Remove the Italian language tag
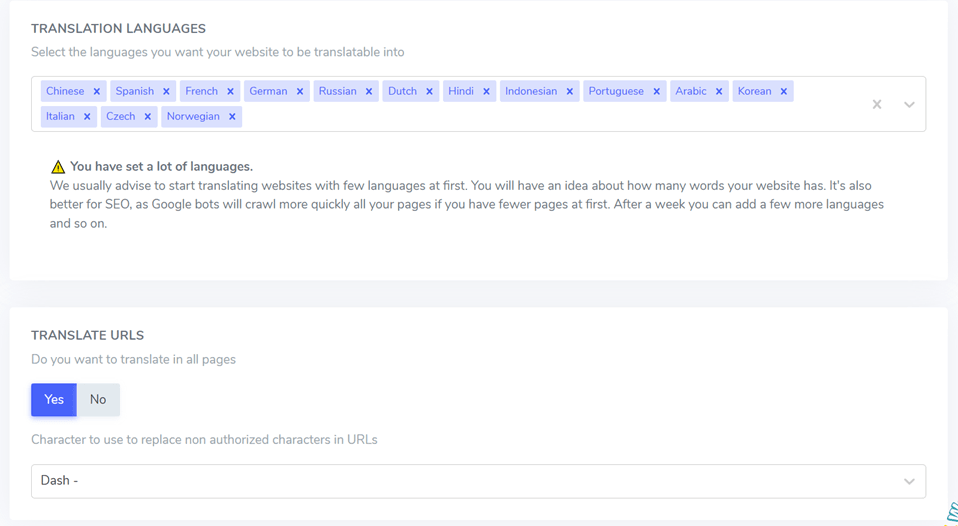This screenshot has height=526, width=958. click(87, 117)
